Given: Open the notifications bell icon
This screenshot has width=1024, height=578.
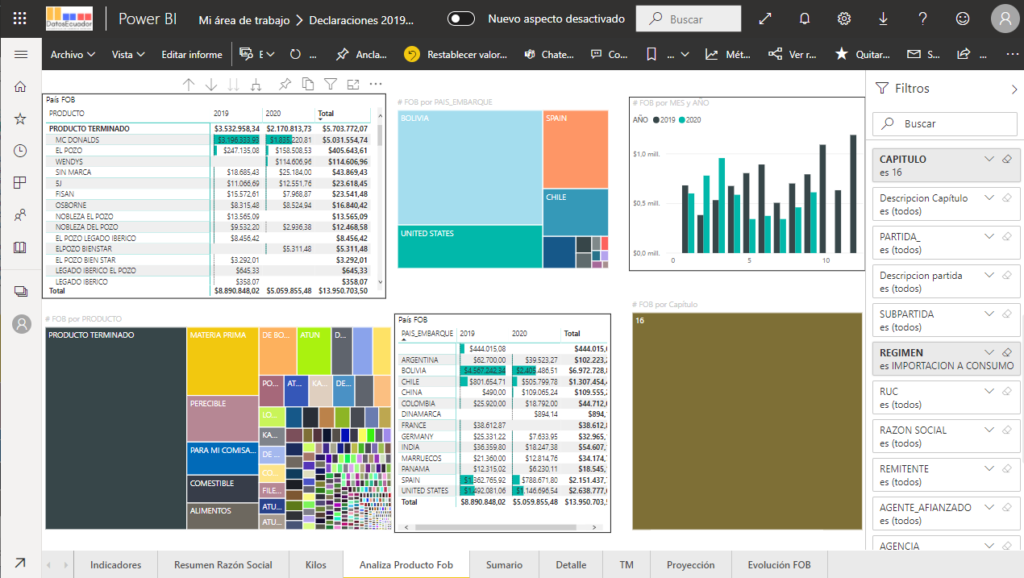Looking at the screenshot, I should click(805, 19).
